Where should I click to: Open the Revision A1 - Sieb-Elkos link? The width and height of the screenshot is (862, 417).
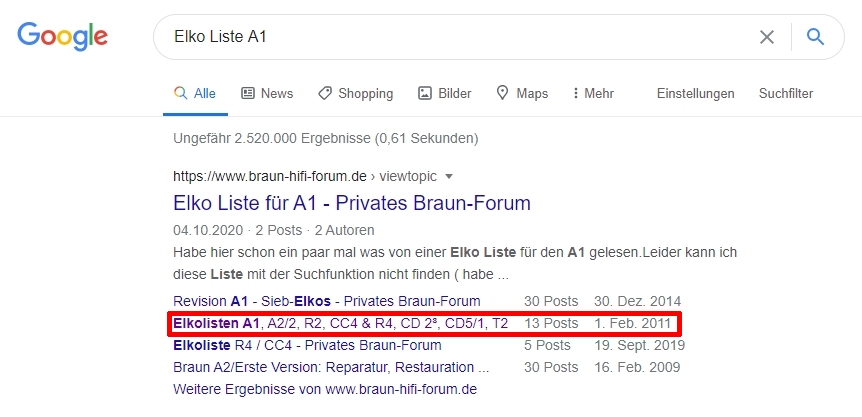tap(327, 301)
